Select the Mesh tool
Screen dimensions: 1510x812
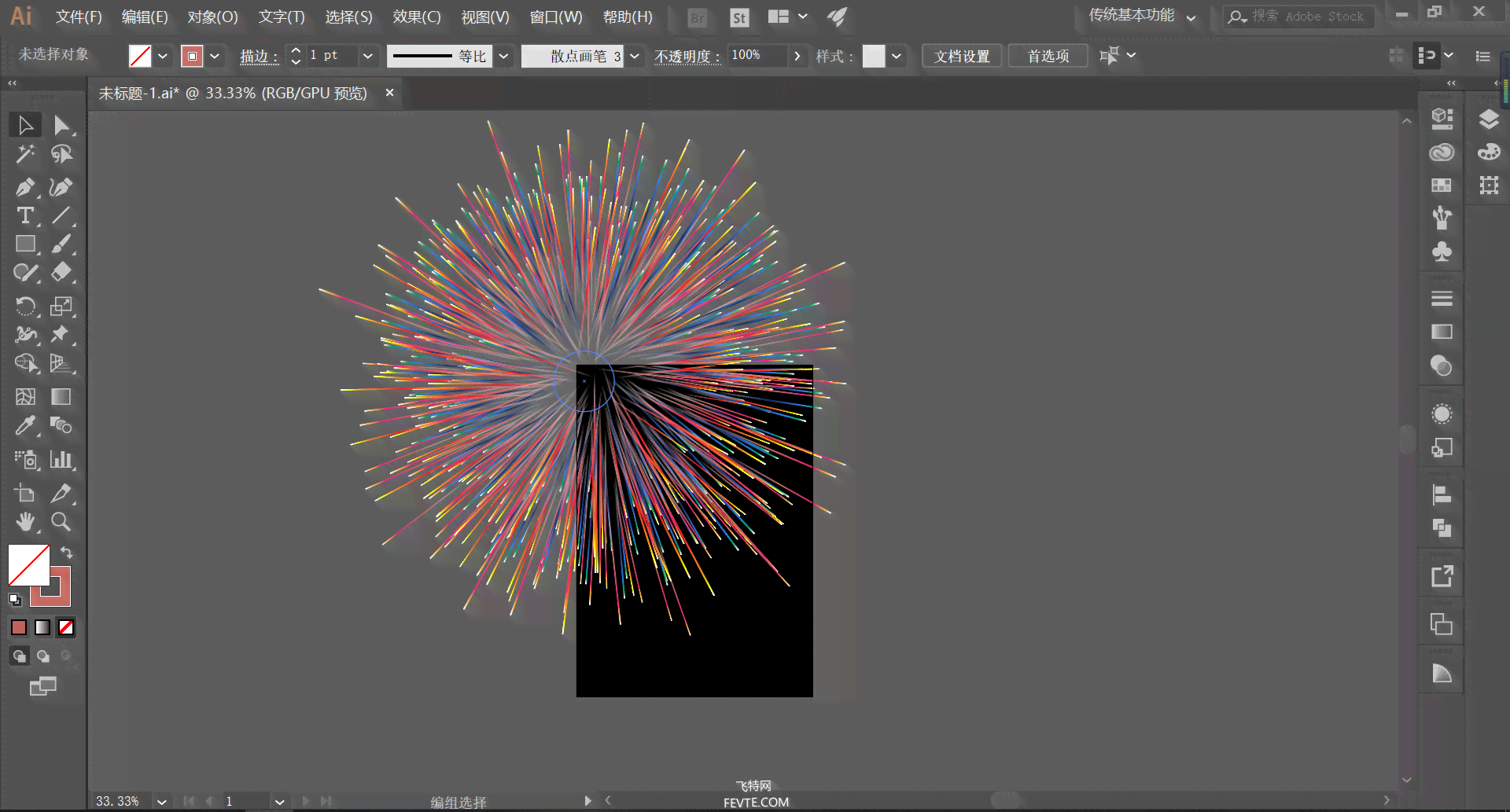25,397
